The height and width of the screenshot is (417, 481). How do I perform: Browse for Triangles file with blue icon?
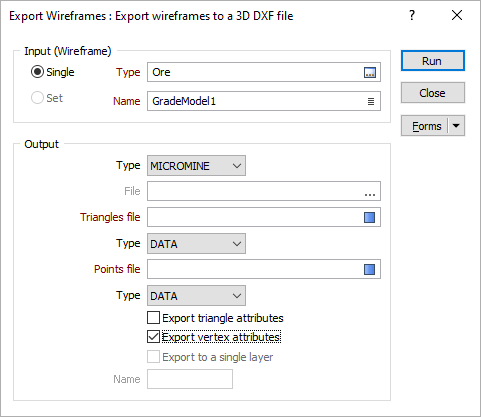point(369,217)
